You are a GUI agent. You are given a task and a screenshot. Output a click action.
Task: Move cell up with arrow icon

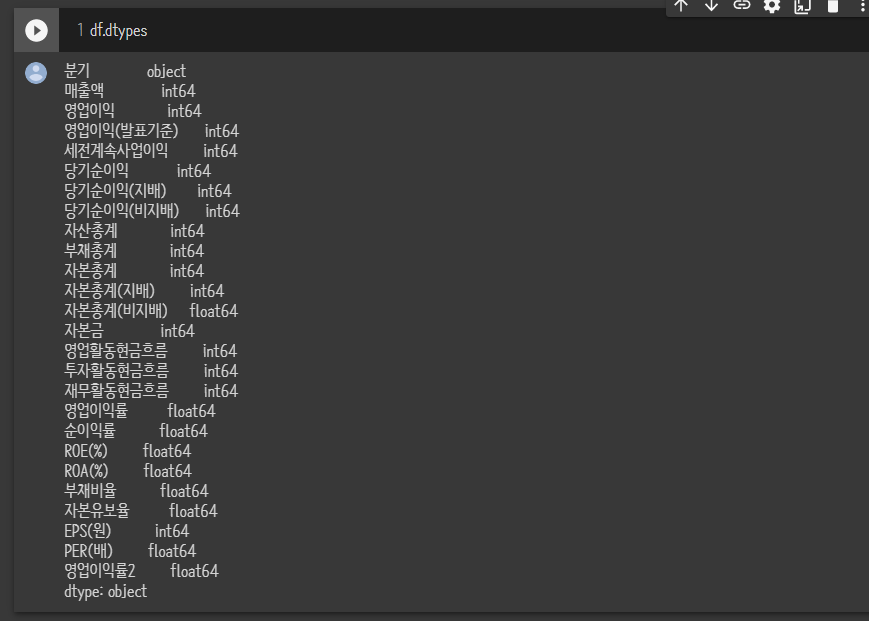pos(681,6)
